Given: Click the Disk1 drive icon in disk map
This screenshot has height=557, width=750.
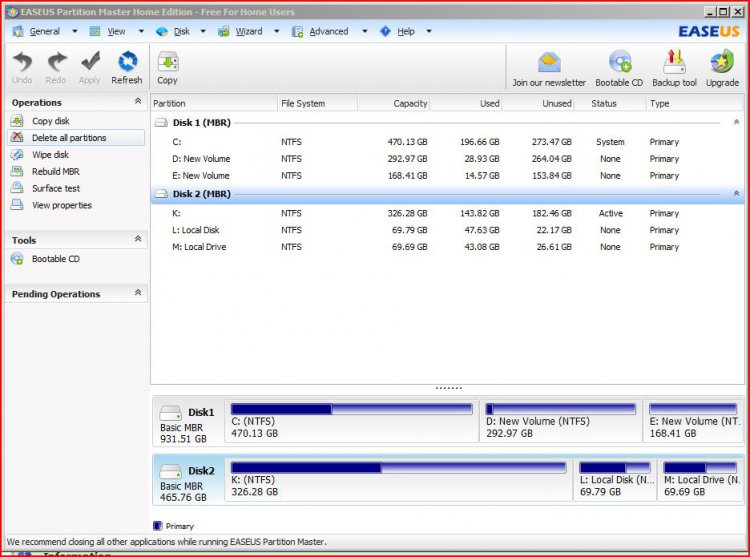Looking at the screenshot, I should (x=170, y=412).
